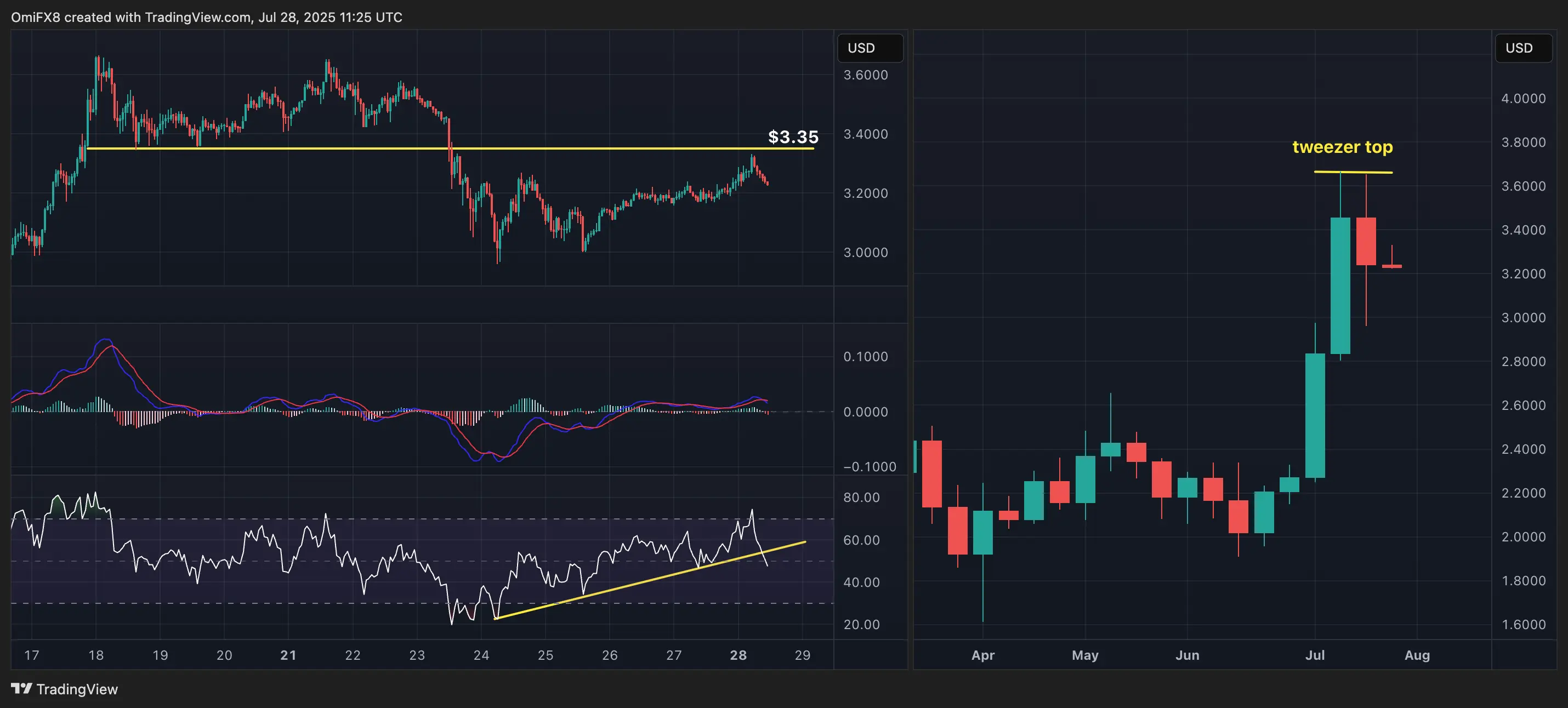Click the $3.35 price label text

793,137
